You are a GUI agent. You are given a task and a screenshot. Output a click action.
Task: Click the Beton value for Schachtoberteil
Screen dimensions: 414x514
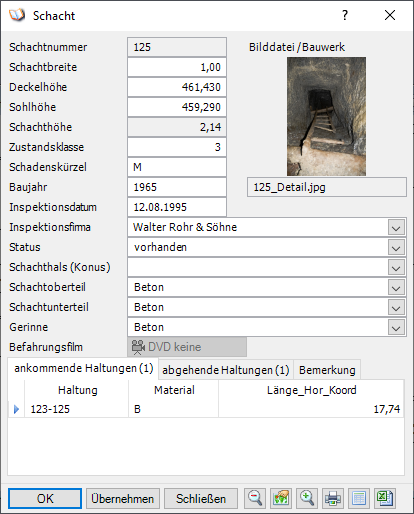[x=149, y=287]
